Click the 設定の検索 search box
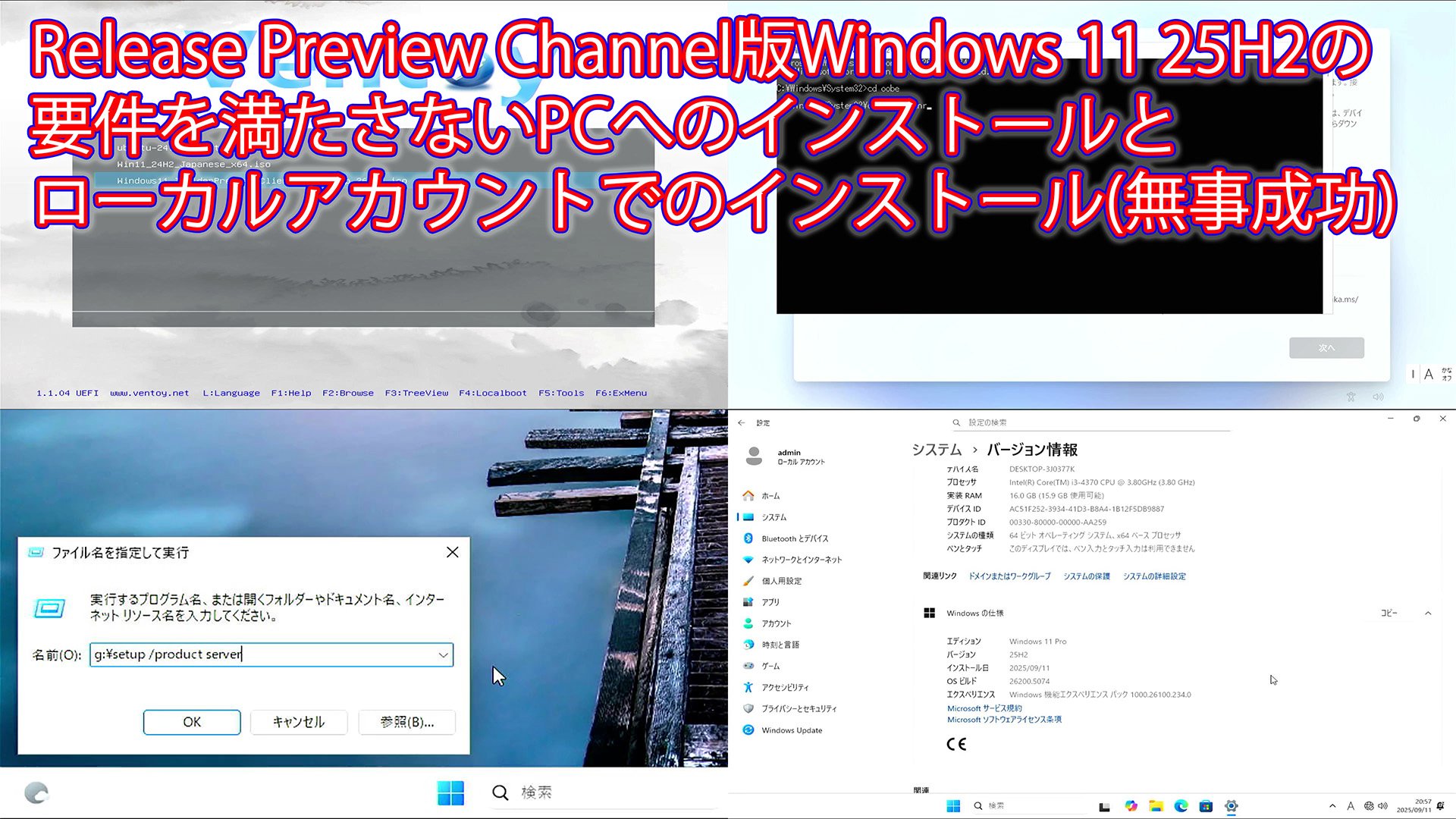The height and width of the screenshot is (819, 1456). 1090,423
